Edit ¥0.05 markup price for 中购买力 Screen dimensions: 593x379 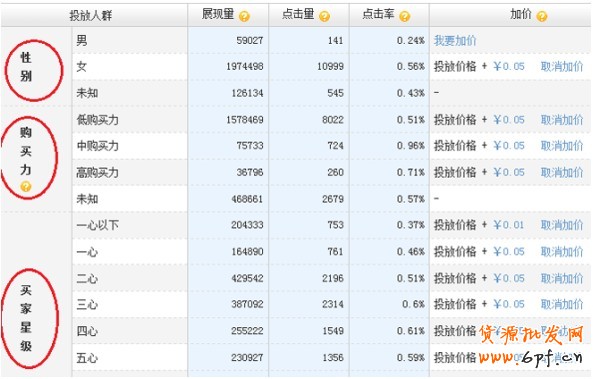[509, 146]
